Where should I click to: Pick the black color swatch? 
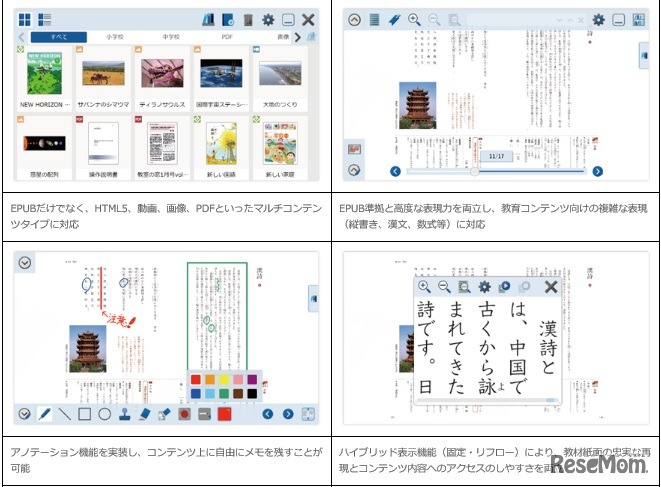pyautogui.click(x=252, y=393)
